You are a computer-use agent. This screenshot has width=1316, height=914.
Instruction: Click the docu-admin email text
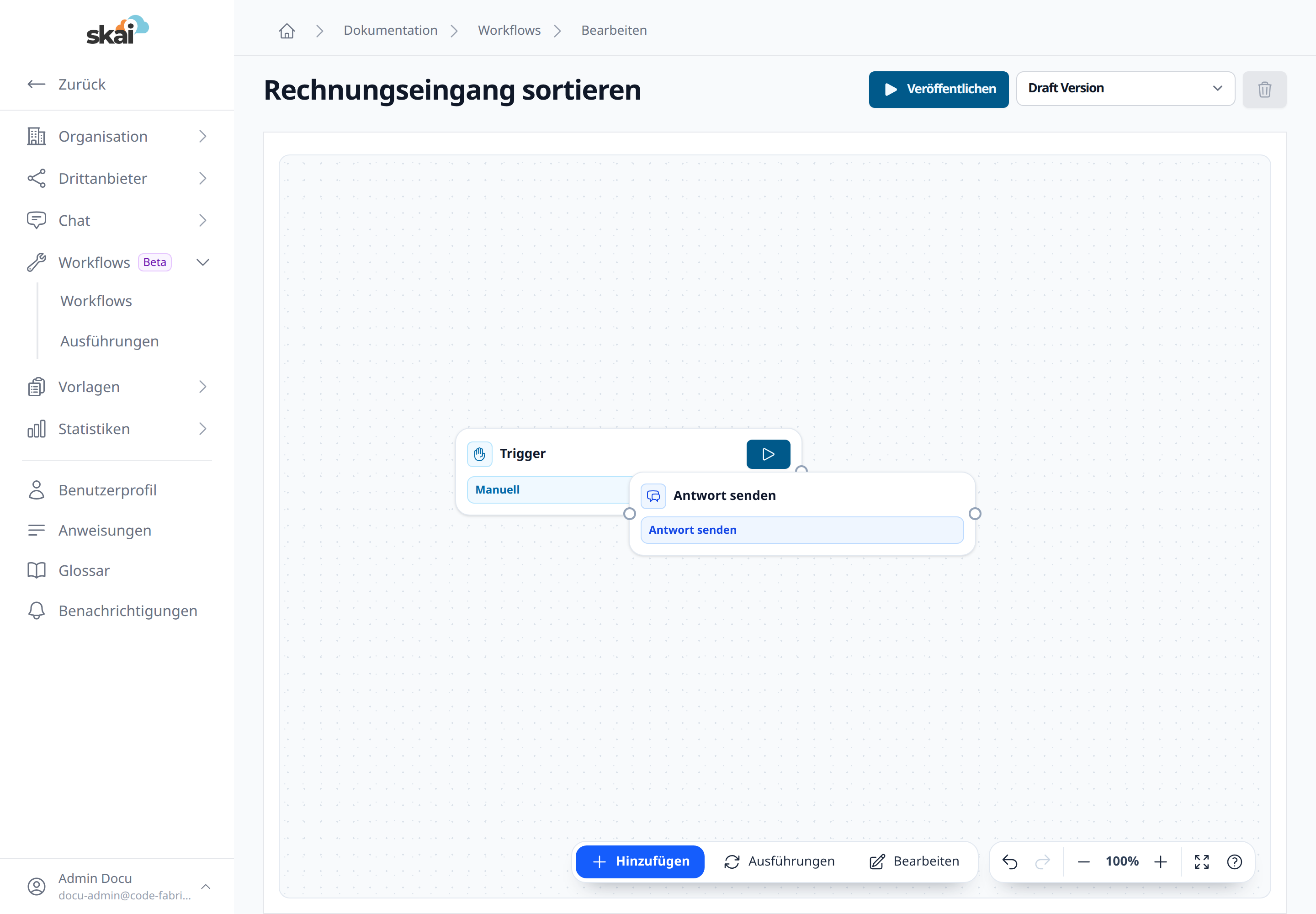click(x=125, y=895)
